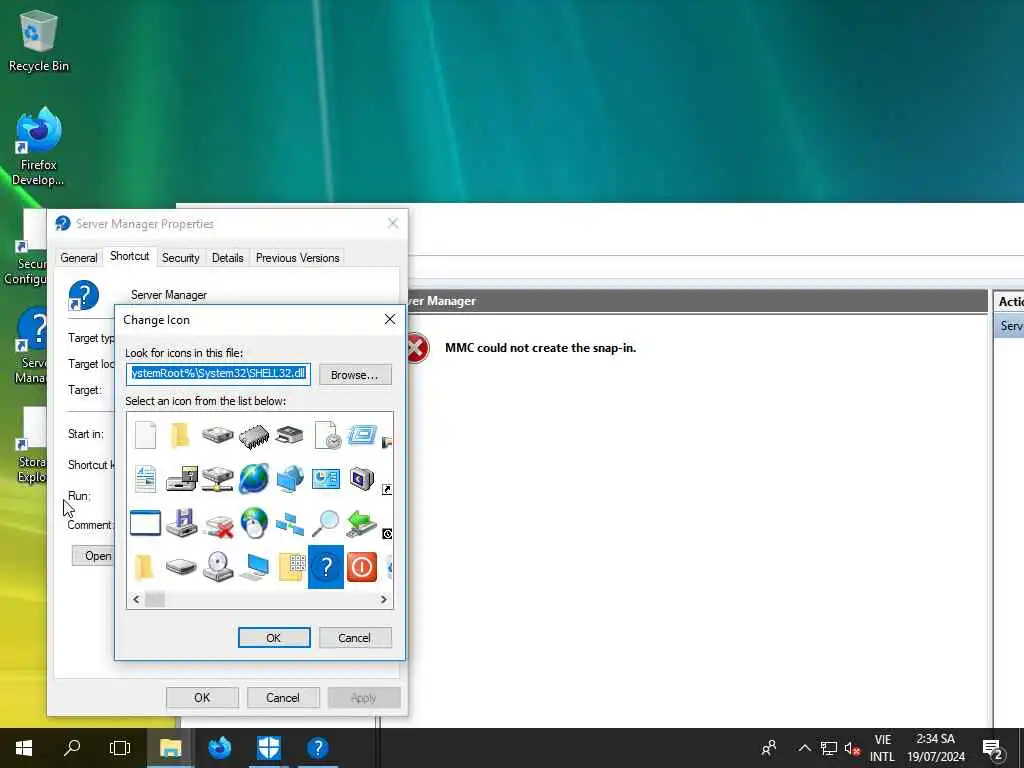Click the icon list scroll-right arrow

(x=383, y=600)
